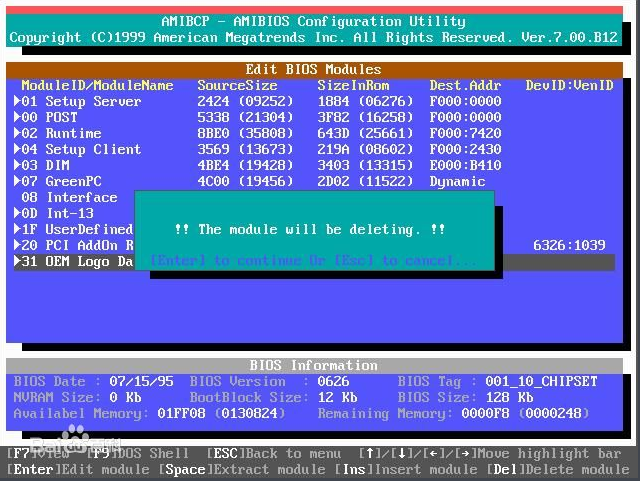Click NVRAM Size value 0 Kb
The height and width of the screenshot is (481, 640).
point(125,397)
